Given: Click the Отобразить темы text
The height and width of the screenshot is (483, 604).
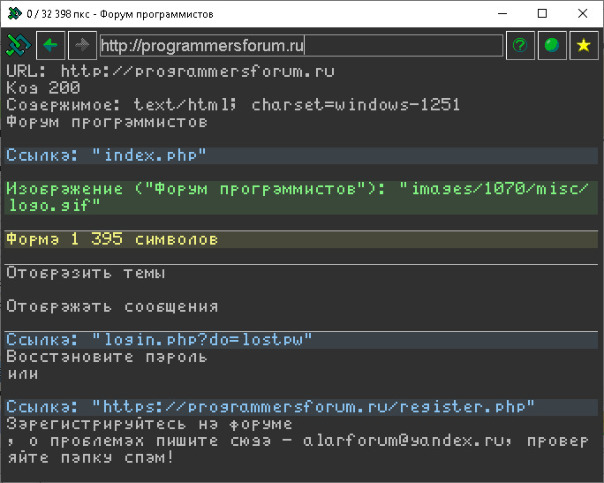Looking at the screenshot, I should (x=86, y=273).
